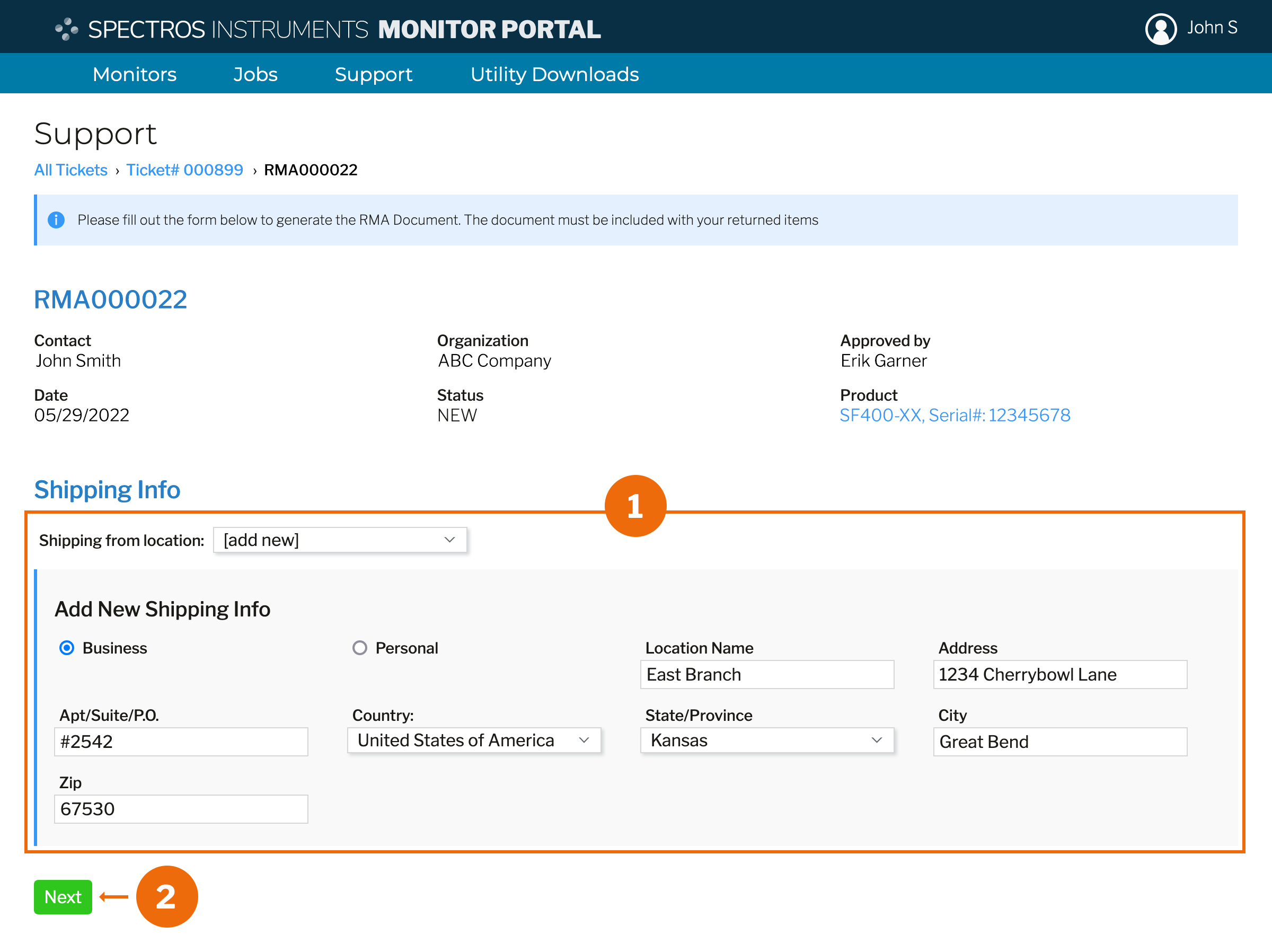Click the user profile avatar icon

pyautogui.click(x=1161, y=28)
